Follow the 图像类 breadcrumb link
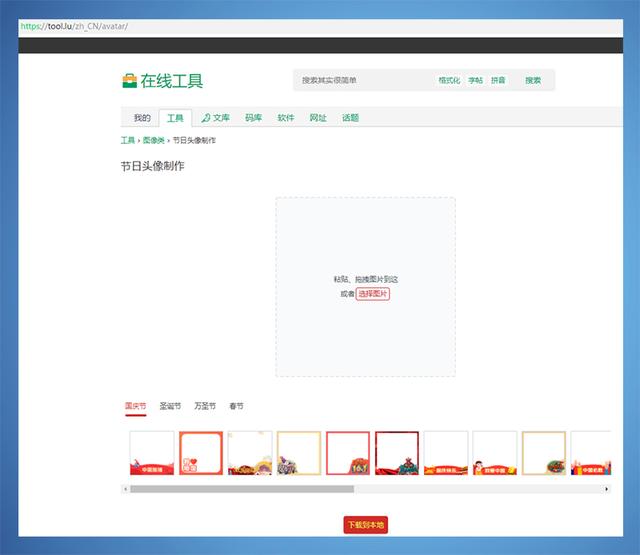Viewport: 640px width, 555px height. point(153,141)
